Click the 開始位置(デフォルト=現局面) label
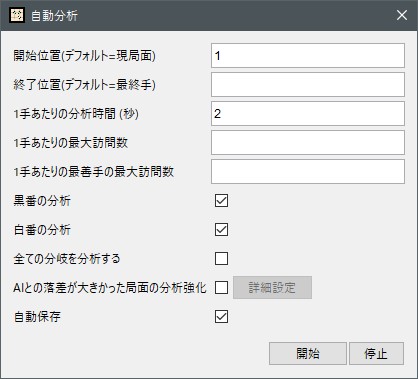Screen dimensions: 418x379 [85, 56]
